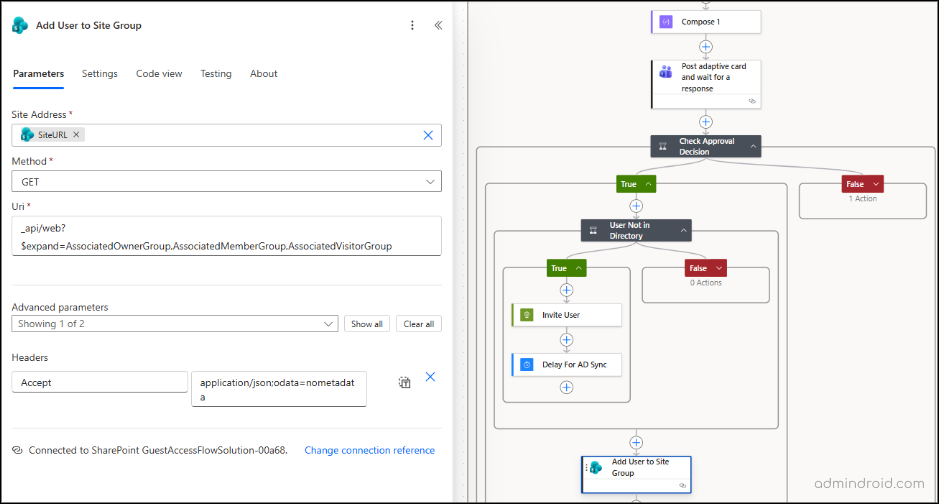Screen dimensions: 939x504
Task: Collapse the red False branch with 1 Action
Action: coord(876,184)
